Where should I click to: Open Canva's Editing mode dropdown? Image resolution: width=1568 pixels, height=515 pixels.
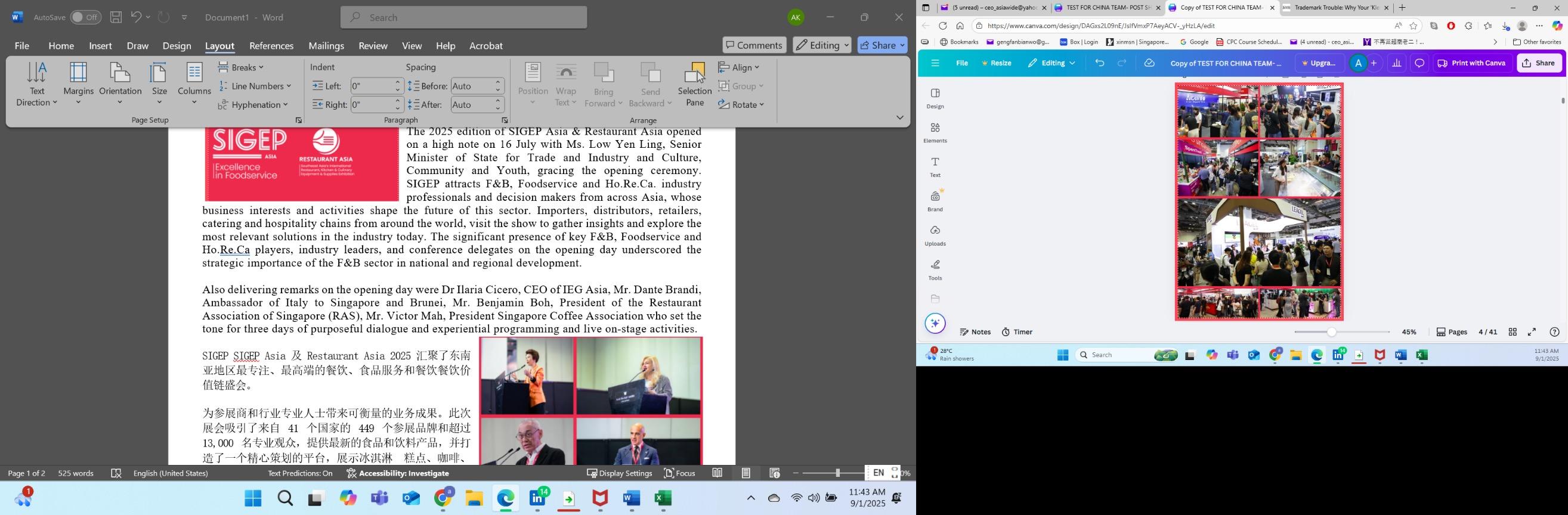1051,63
